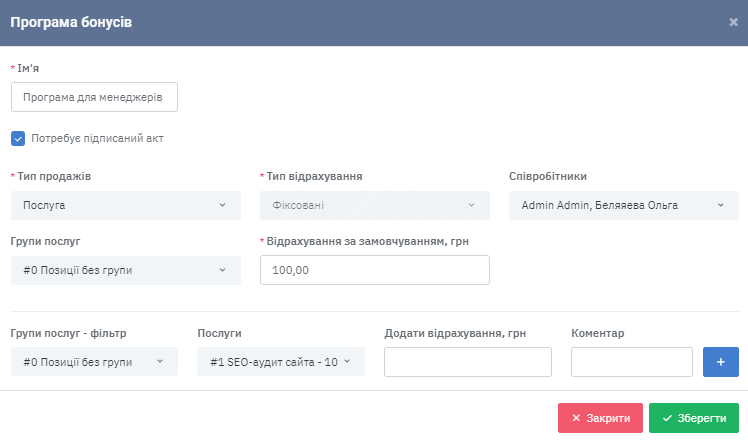Click the 'Ім'я' name input field
The height and width of the screenshot is (443, 748).
[94, 97]
